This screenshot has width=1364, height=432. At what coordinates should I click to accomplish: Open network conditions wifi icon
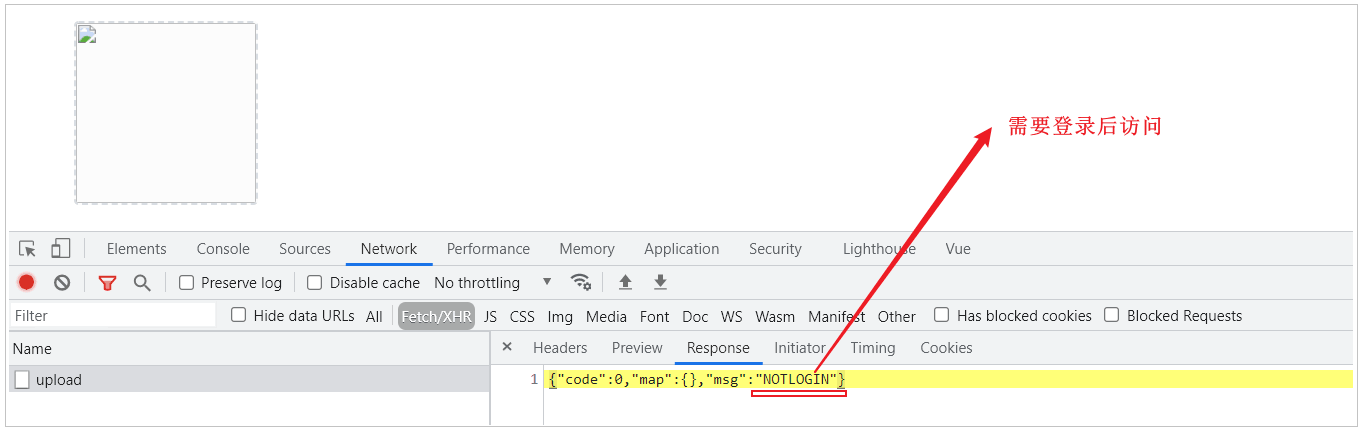coord(580,282)
